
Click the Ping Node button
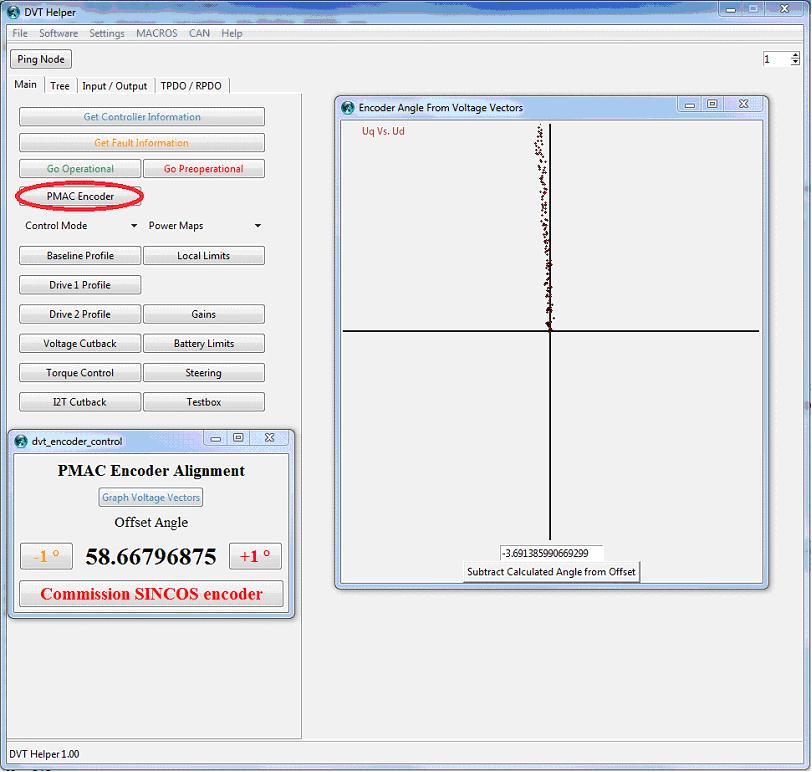(x=41, y=59)
